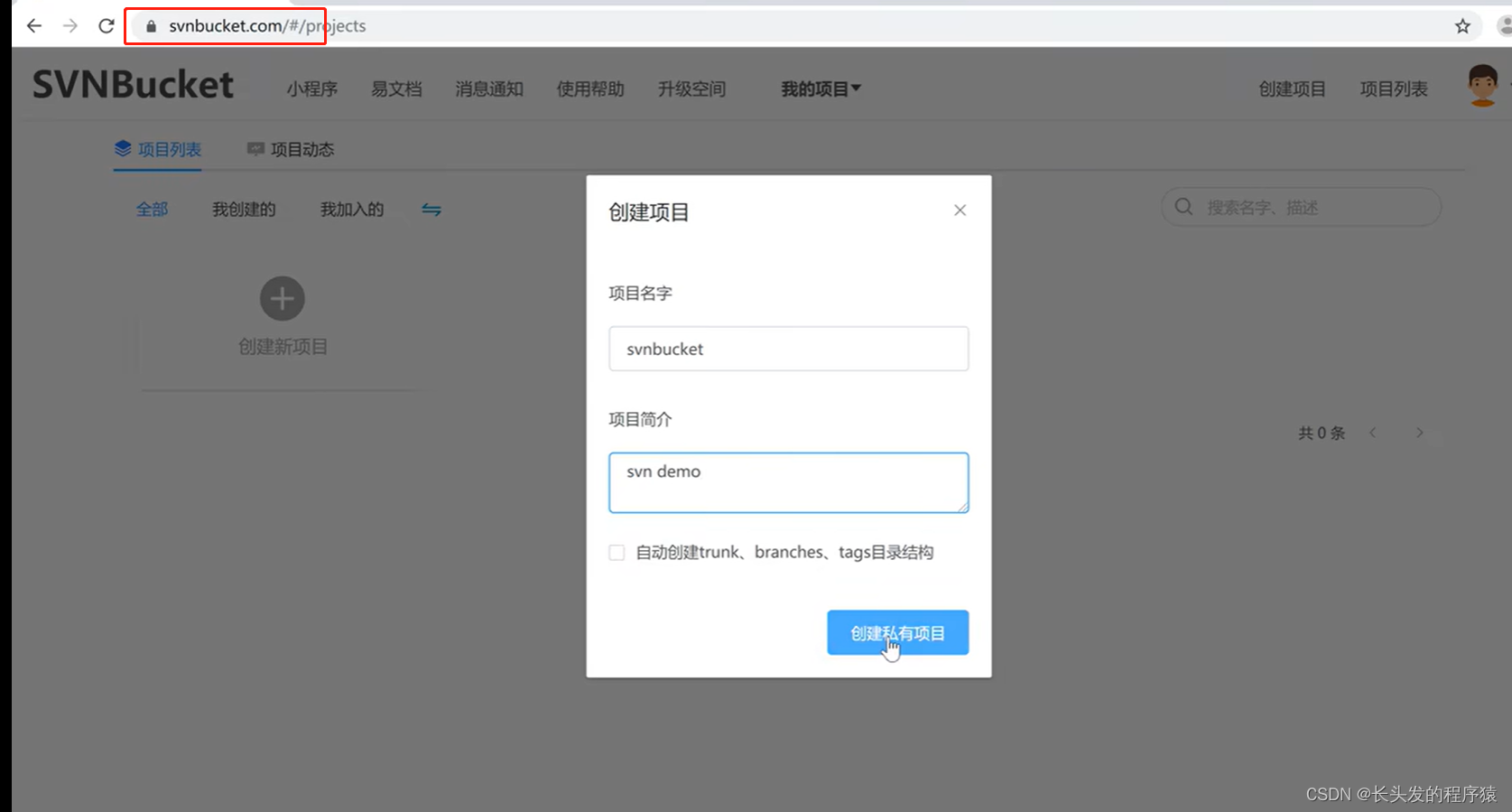1512x812 pixels.
Task: Go to next page arrow
Action: point(1419,433)
